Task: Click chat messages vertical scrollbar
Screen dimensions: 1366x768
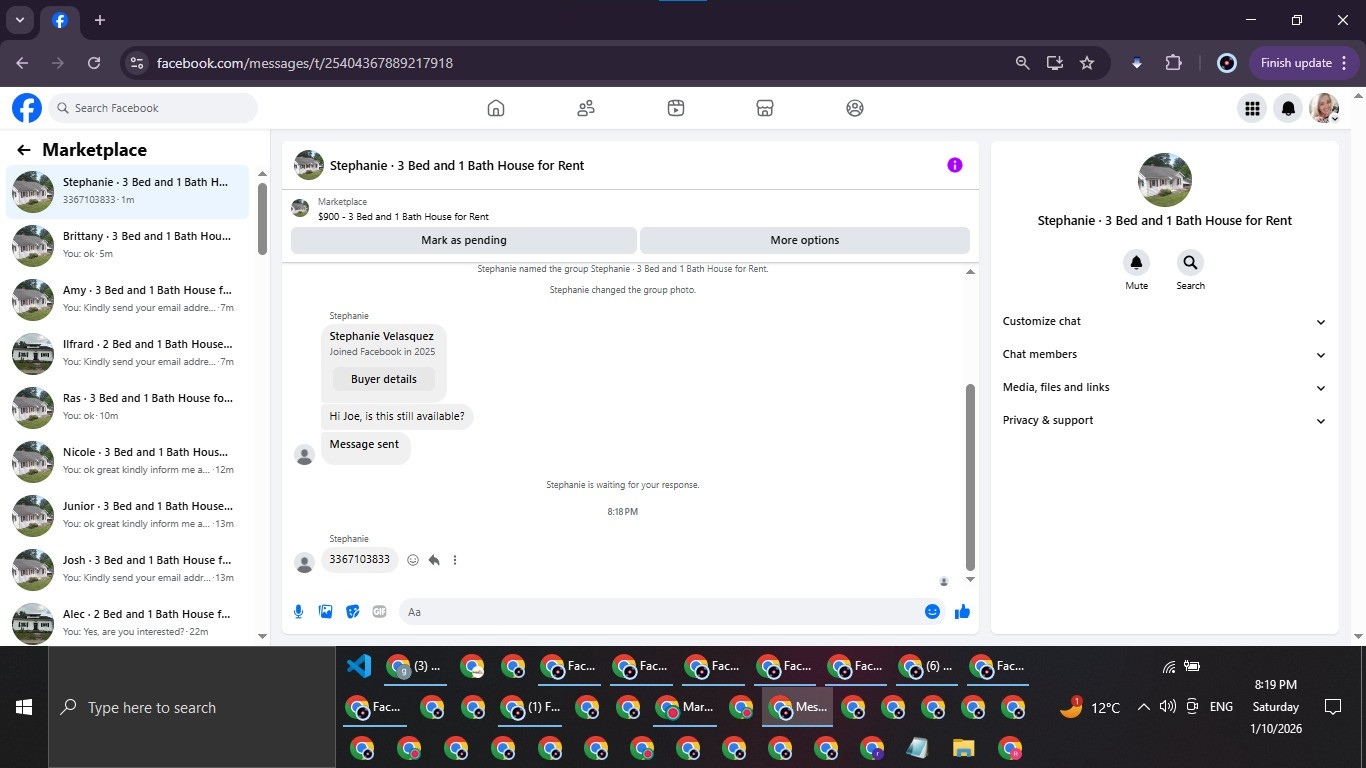Action: [x=970, y=476]
